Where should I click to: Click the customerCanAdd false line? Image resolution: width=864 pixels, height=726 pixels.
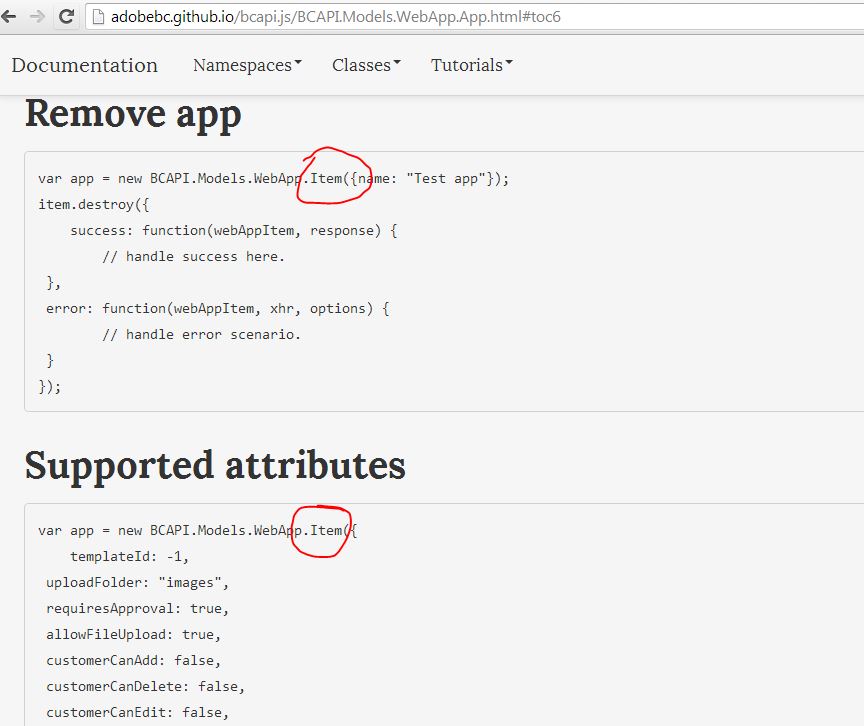(x=133, y=660)
